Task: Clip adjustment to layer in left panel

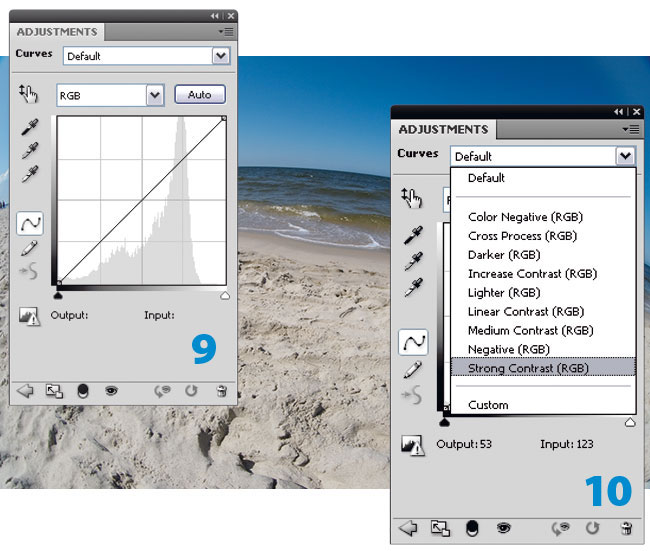Action: pos(83,391)
